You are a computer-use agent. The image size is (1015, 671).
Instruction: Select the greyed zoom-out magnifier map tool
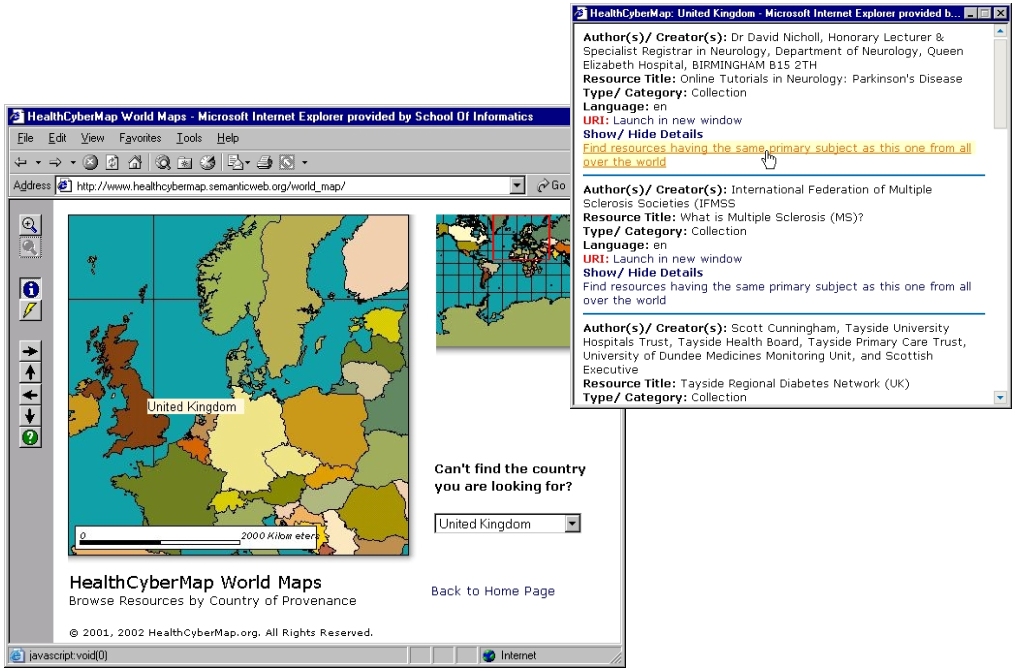pos(30,247)
